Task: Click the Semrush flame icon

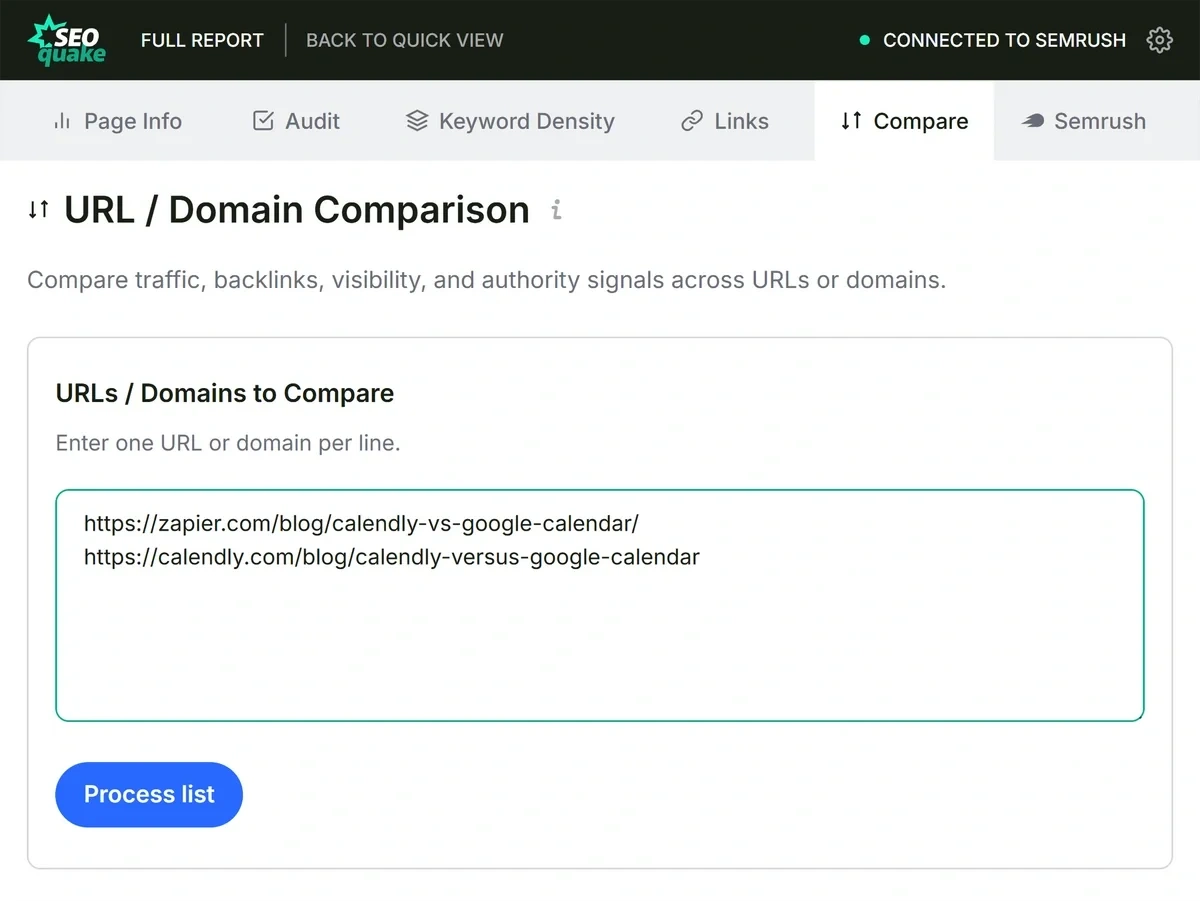Action: coord(1033,121)
